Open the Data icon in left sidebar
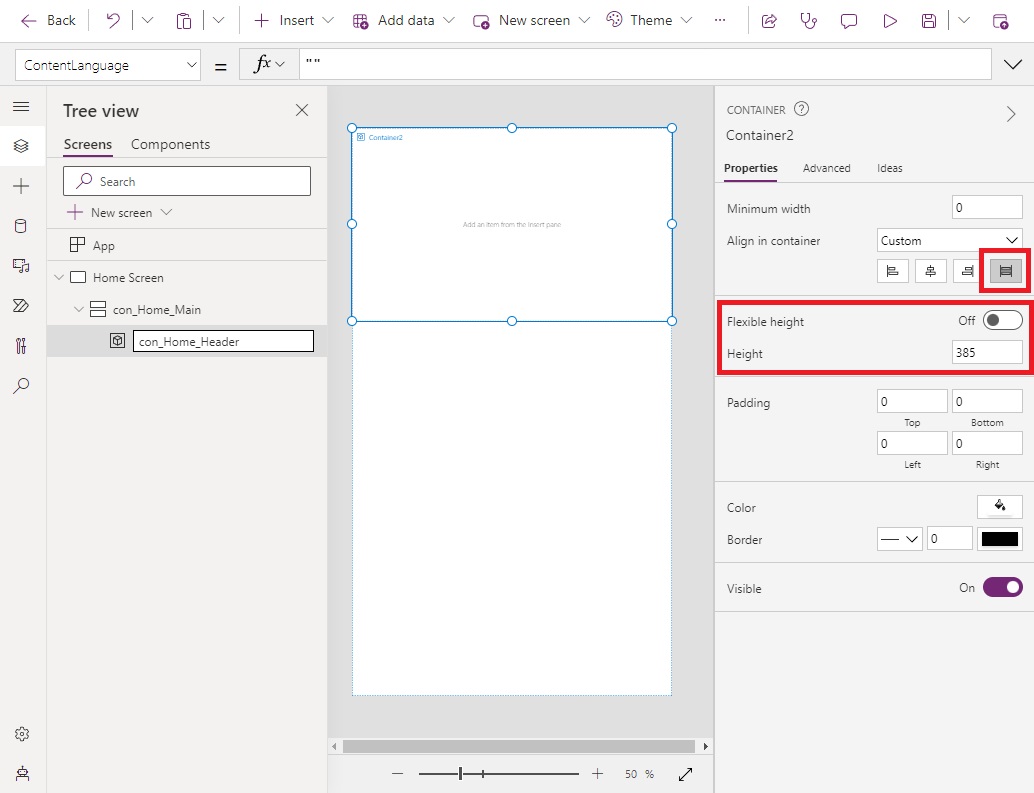The image size is (1034, 793). coord(21,226)
